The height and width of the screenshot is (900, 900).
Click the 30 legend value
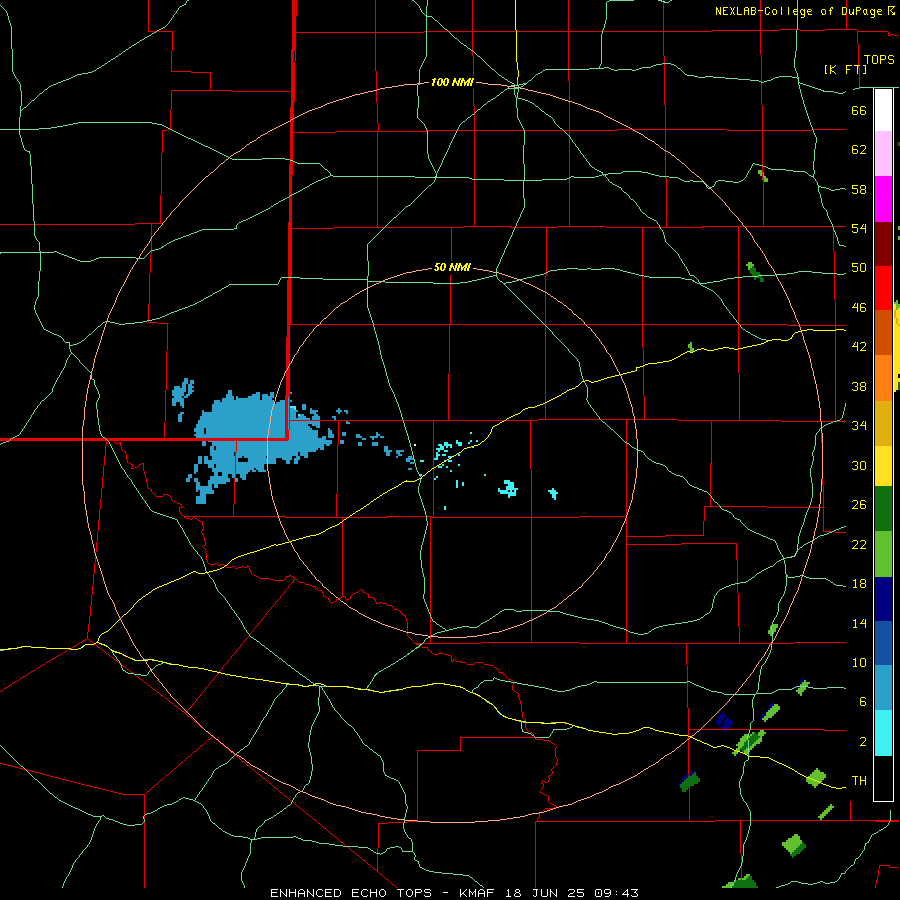(859, 465)
